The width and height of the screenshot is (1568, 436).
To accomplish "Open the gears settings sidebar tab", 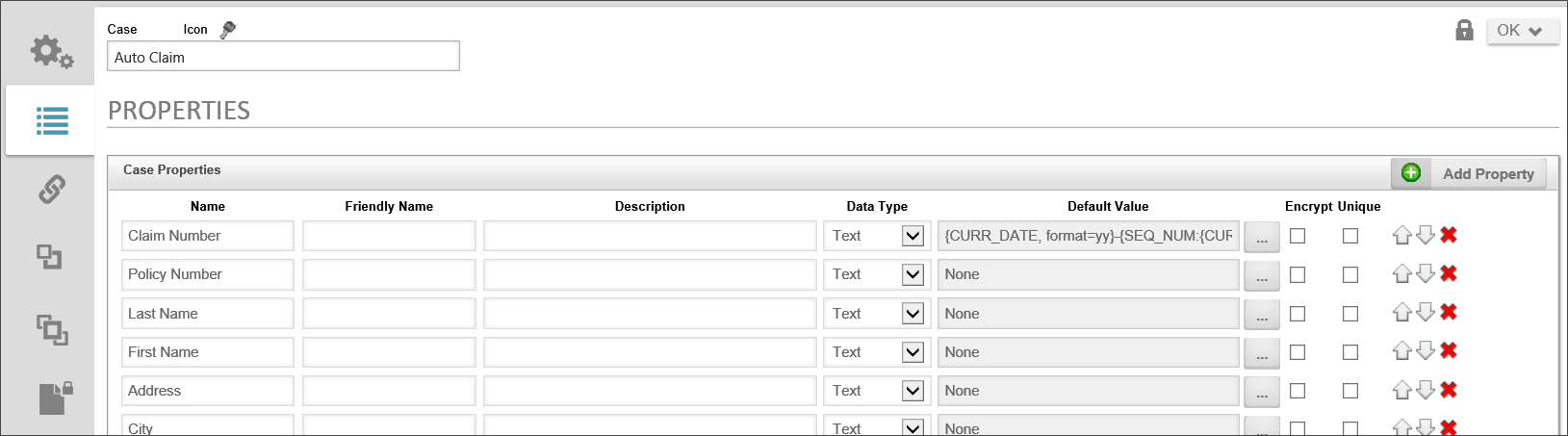I will pos(50,51).
